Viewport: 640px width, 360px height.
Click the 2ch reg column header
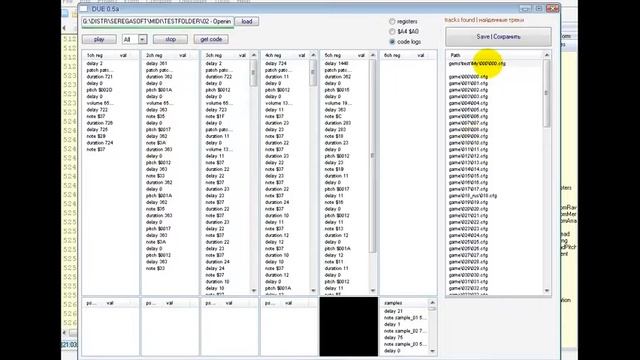(x=155, y=55)
